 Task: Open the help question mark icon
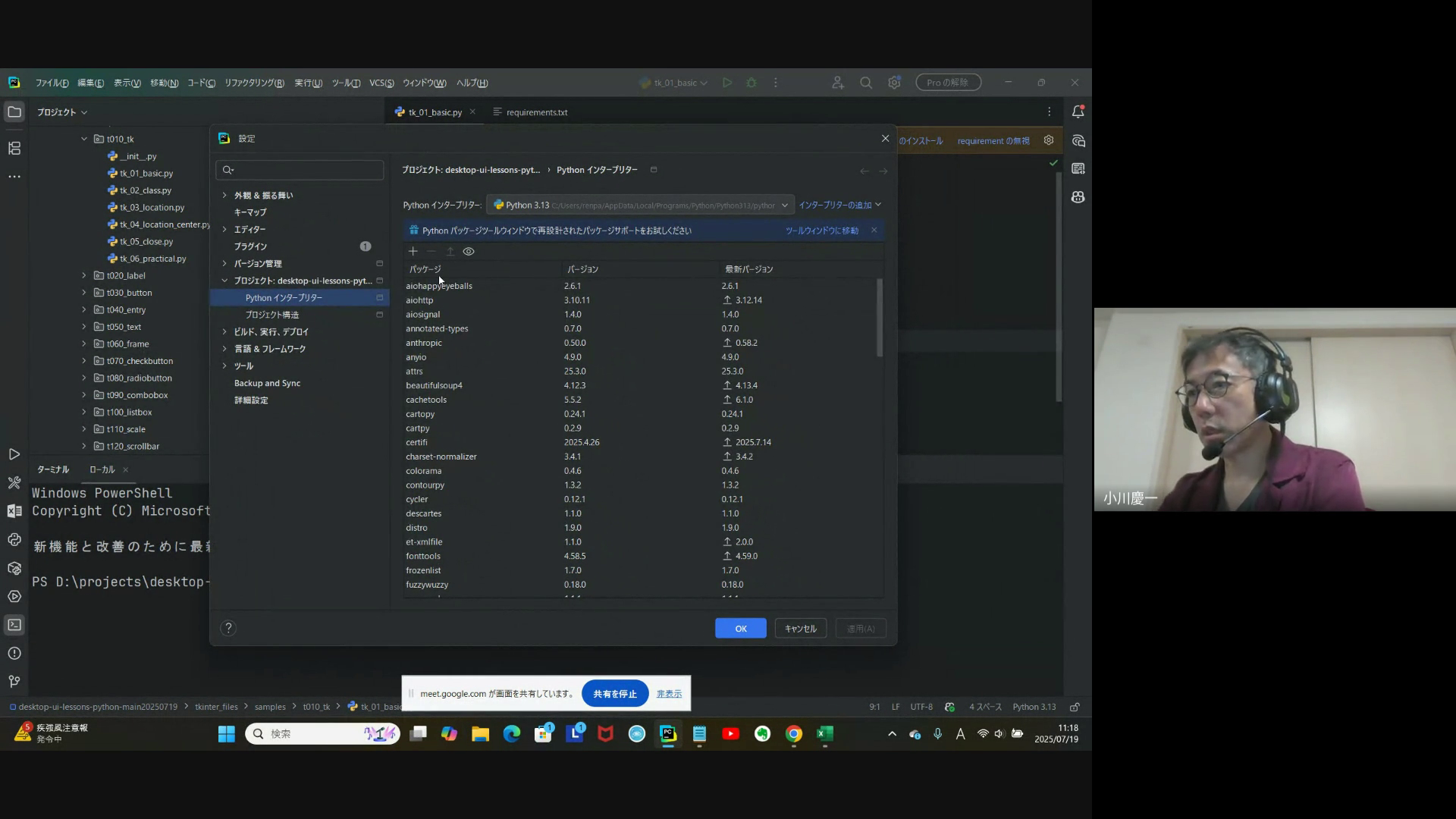click(x=228, y=628)
